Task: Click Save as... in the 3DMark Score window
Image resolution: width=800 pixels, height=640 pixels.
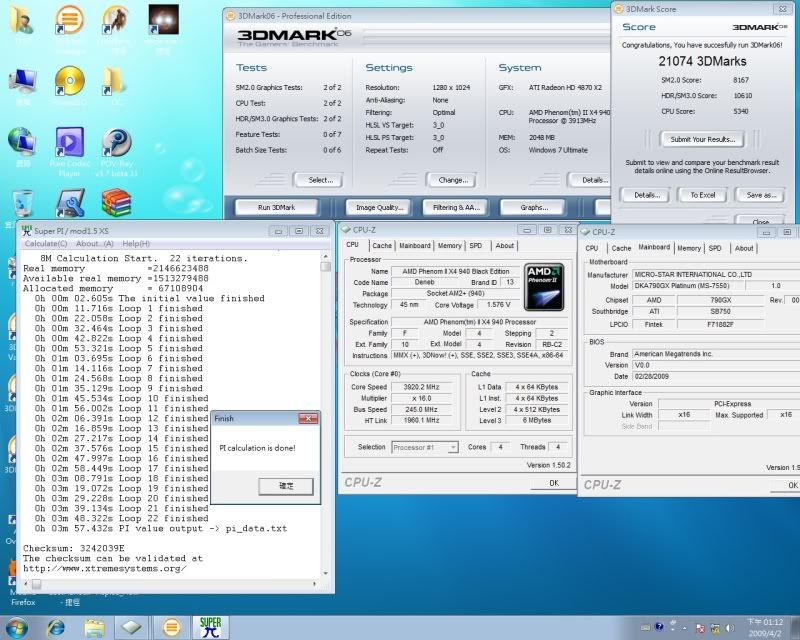Action: click(761, 195)
